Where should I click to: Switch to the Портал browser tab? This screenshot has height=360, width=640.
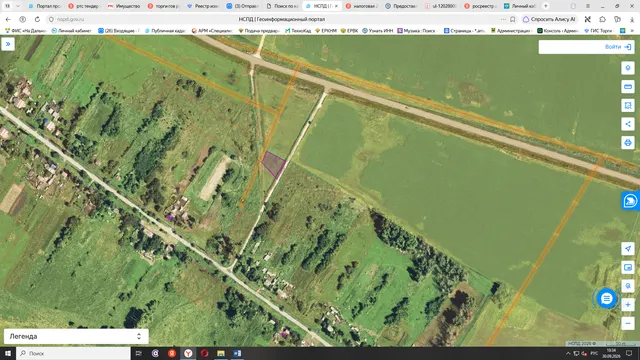pos(44,6)
